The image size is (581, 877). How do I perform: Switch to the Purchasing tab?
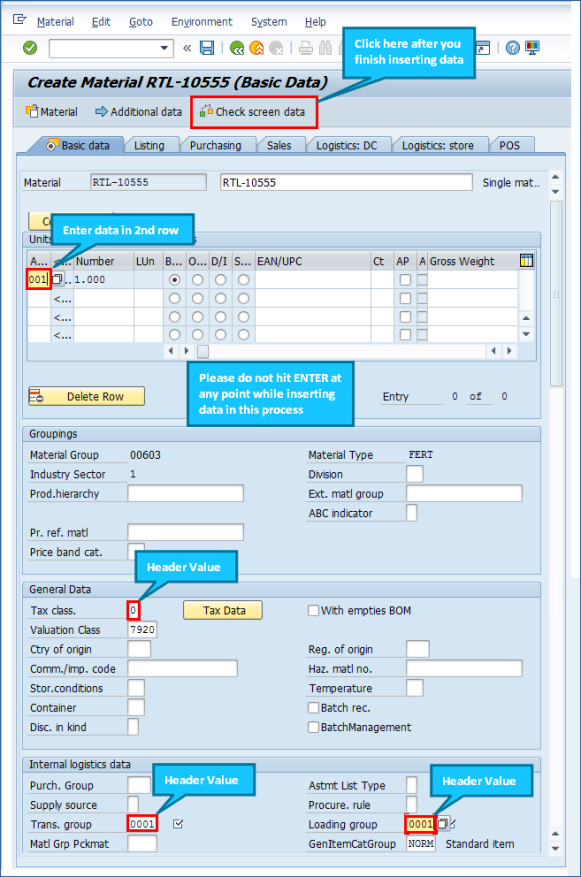click(215, 145)
